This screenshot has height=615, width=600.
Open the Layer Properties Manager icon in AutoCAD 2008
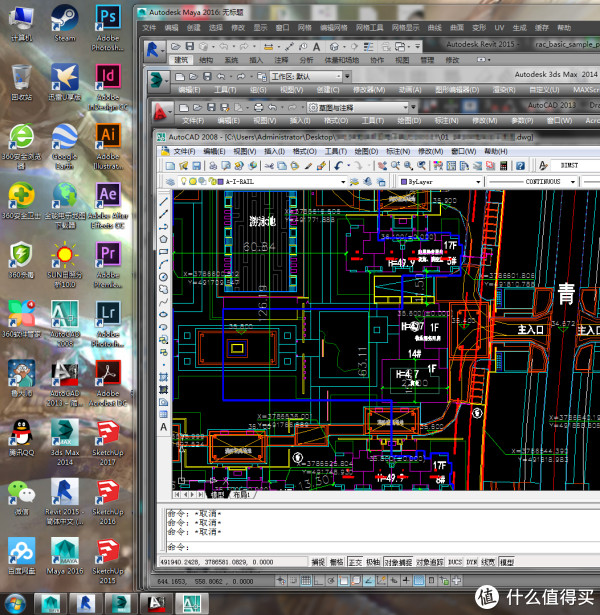click(x=170, y=182)
